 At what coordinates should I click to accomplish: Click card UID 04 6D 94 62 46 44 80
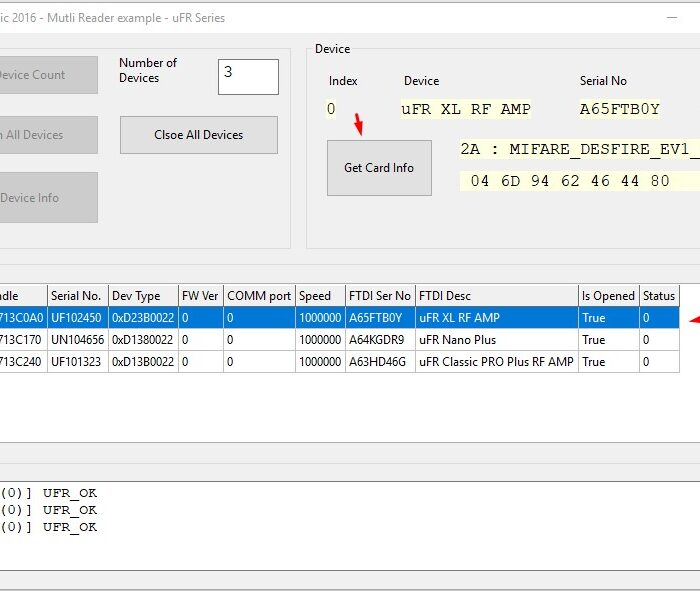[580, 181]
